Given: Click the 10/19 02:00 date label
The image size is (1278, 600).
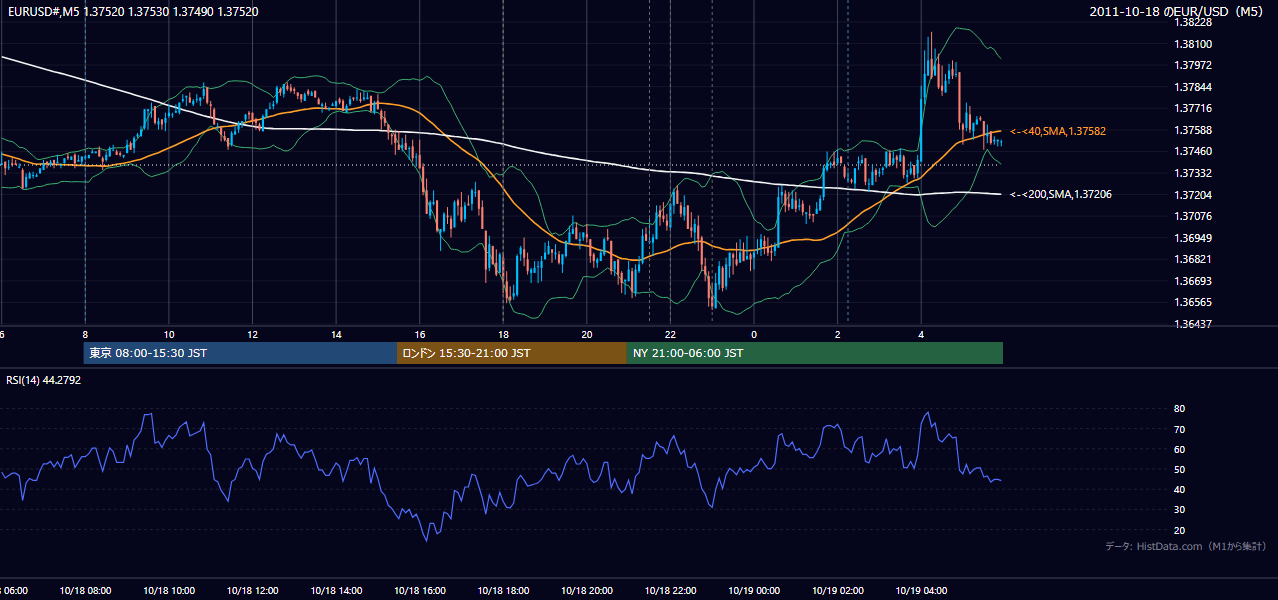Looking at the screenshot, I should coord(838,591).
